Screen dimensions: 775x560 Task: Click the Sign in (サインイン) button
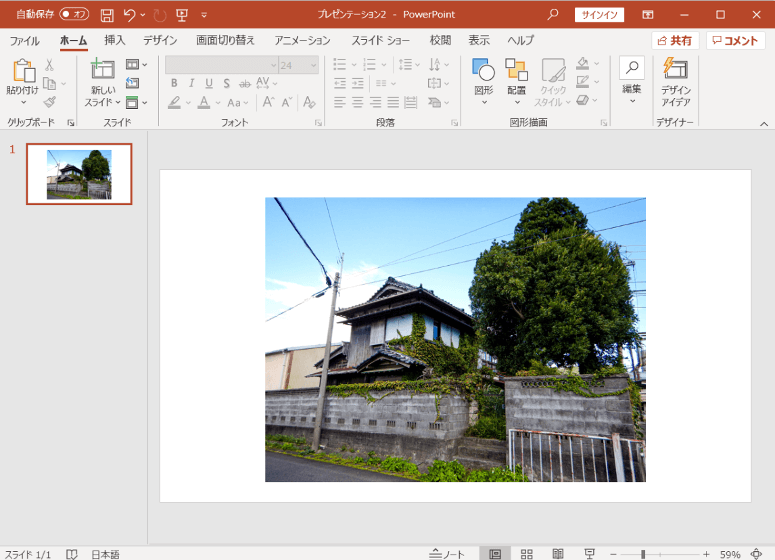(599, 15)
